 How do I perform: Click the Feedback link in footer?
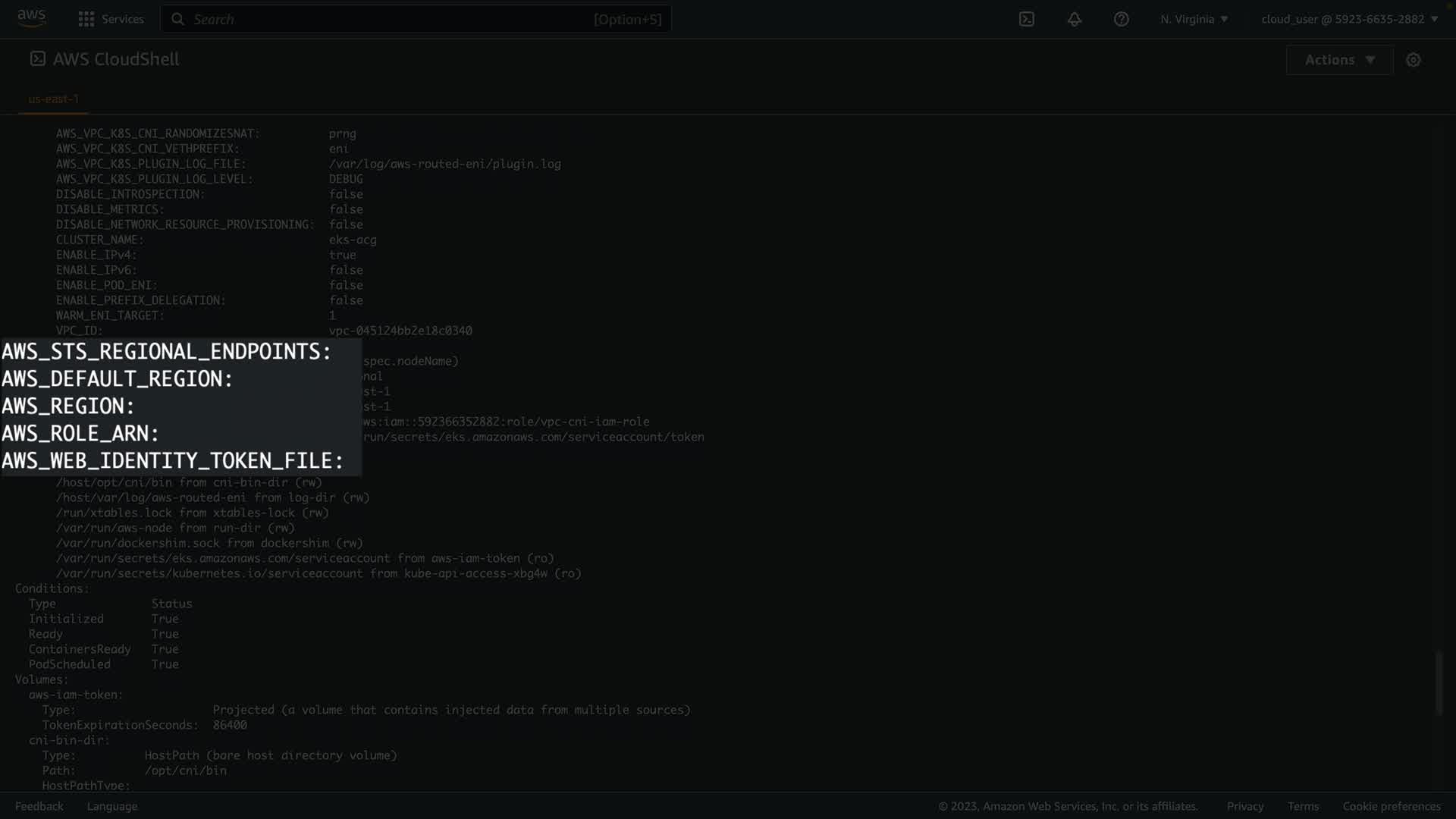click(x=39, y=806)
